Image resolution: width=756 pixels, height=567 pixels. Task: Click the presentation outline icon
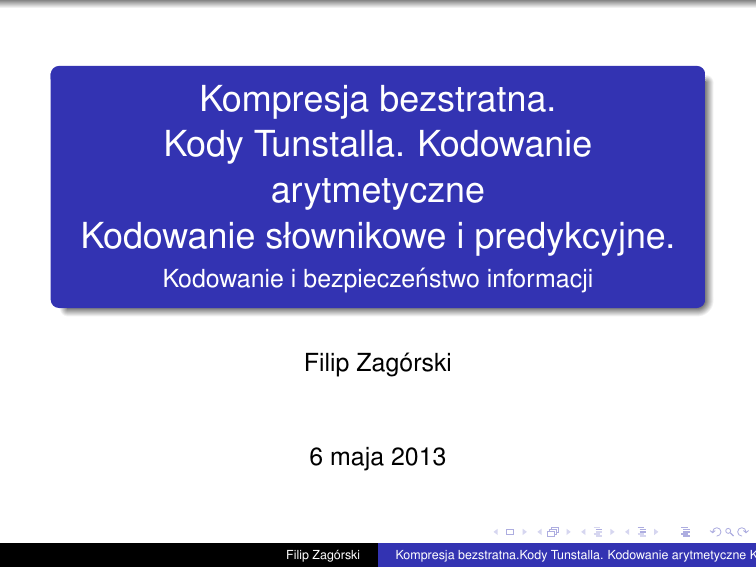tap(685, 531)
